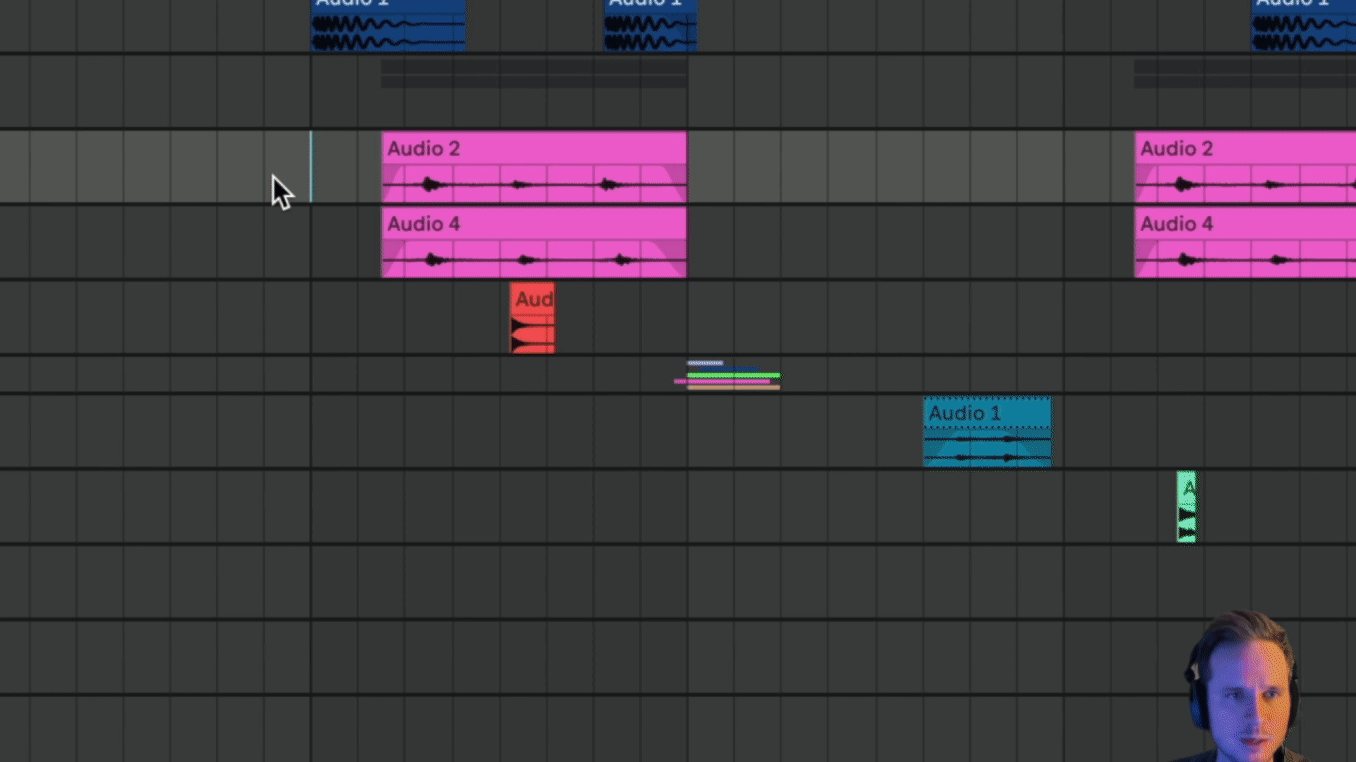Select the red Aud clip
This screenshot has height=762, width=1356.
click(x=532, y=317)
